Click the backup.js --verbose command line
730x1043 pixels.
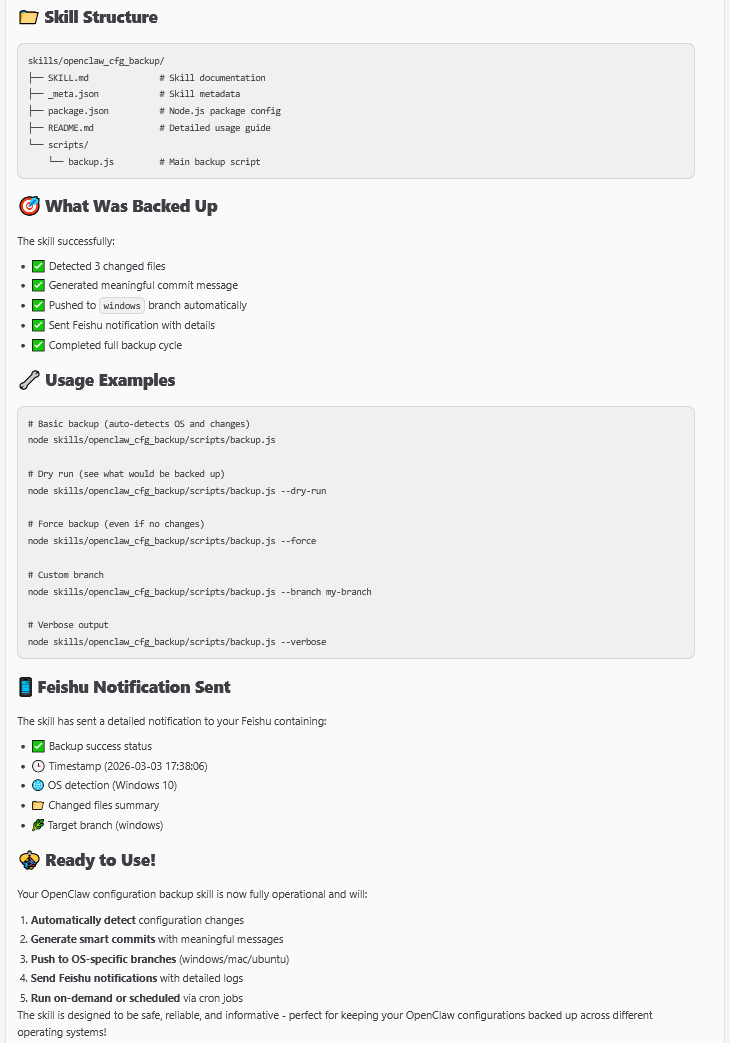click(x=177, y=642)
